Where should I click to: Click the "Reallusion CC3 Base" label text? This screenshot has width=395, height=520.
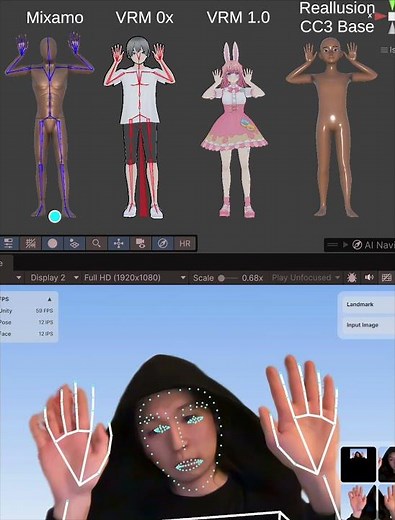[337, 17]
